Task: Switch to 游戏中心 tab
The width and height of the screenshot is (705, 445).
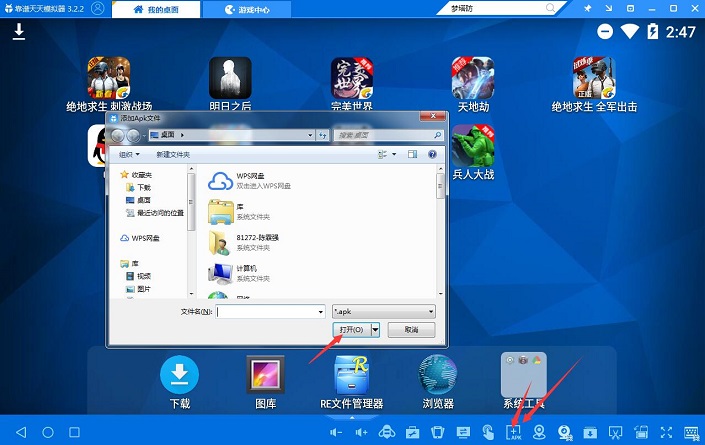Action: [246, 9]
